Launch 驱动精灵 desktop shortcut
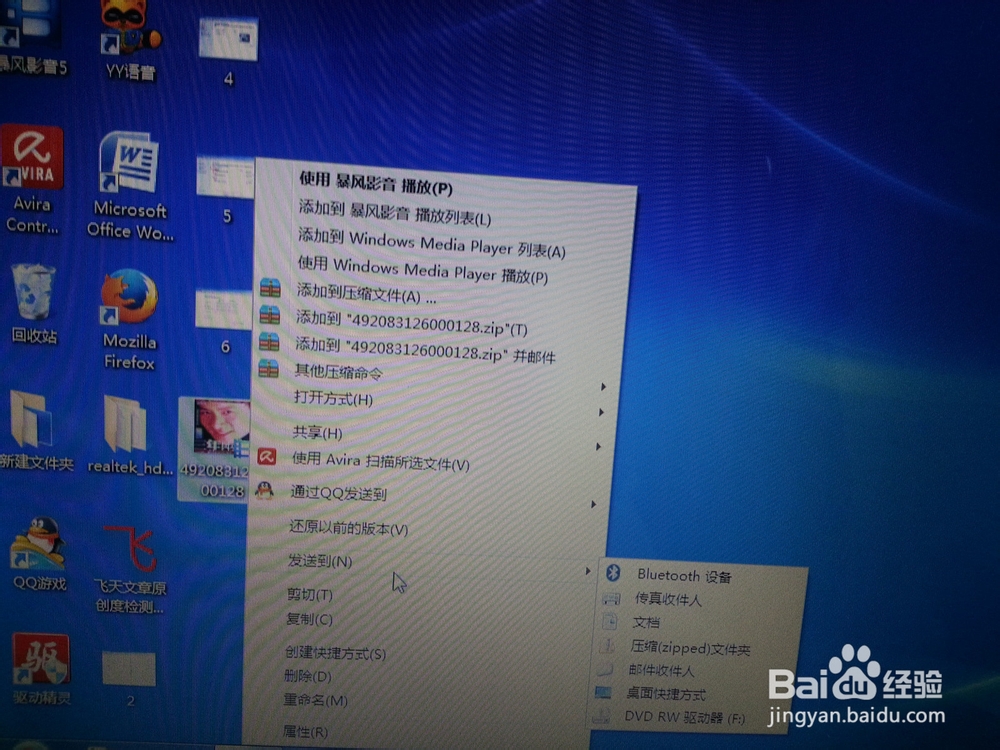This screenshot has height=750, width=1000. click(41, 670)
